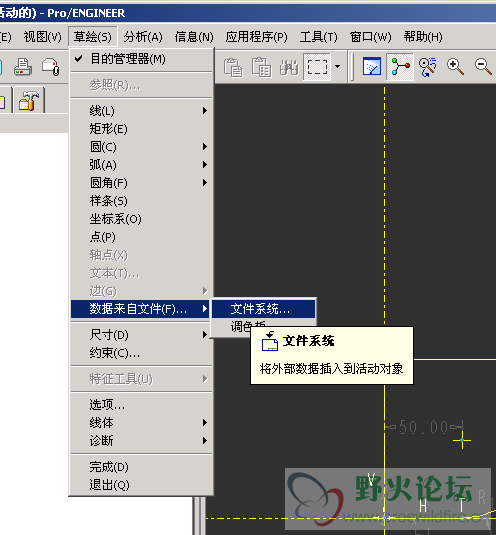496x535 pixels.
Task: Expand the 尺寸(D) submenu
Action: [142, 335]
